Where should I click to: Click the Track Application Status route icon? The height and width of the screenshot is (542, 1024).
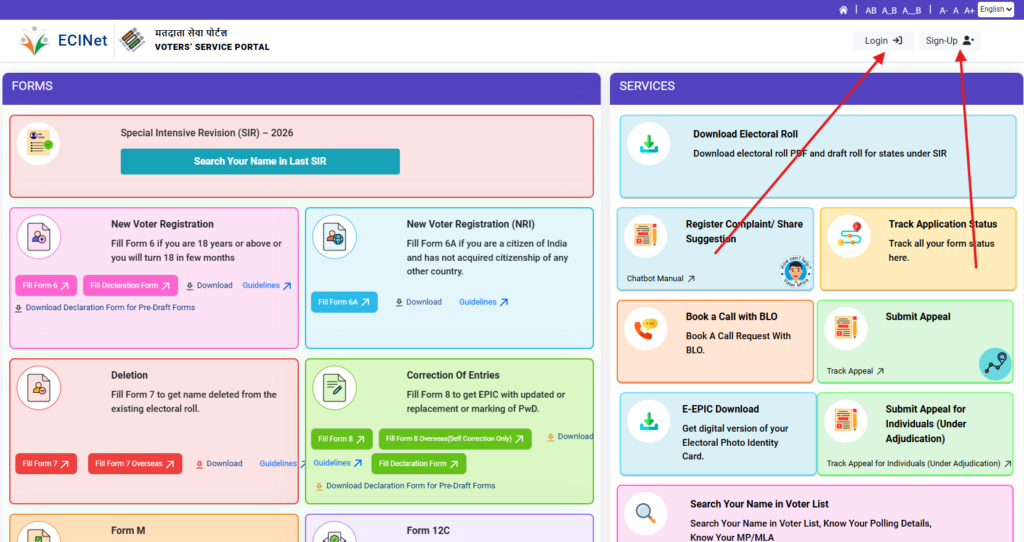pos(849,235)
